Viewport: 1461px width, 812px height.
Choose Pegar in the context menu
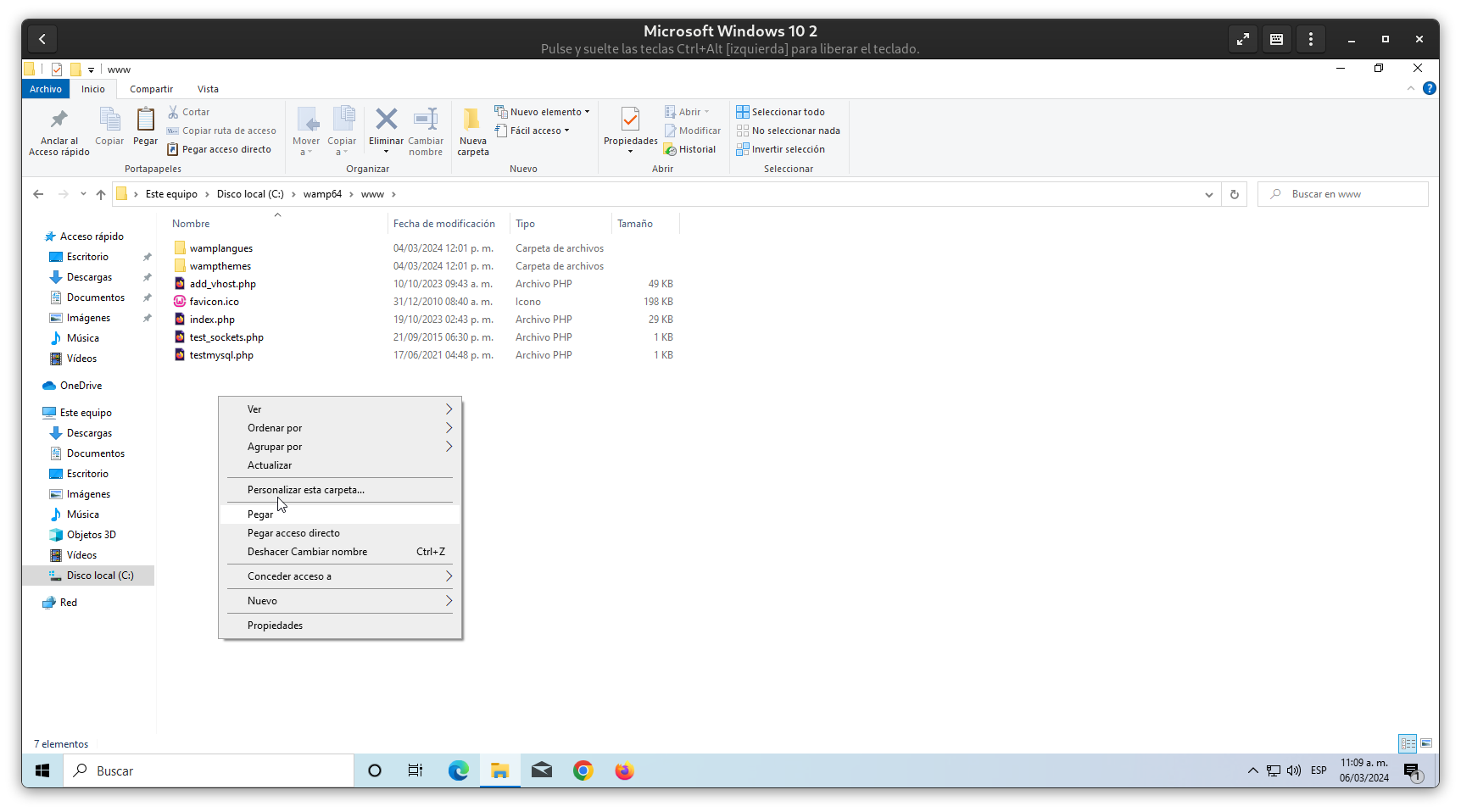pos(260,514)
